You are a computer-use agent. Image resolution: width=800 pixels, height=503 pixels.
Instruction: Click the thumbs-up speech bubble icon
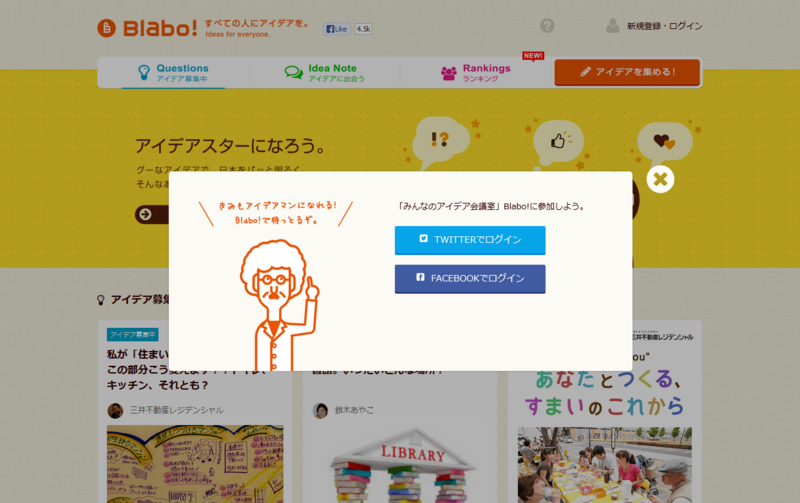pos(558,143)
